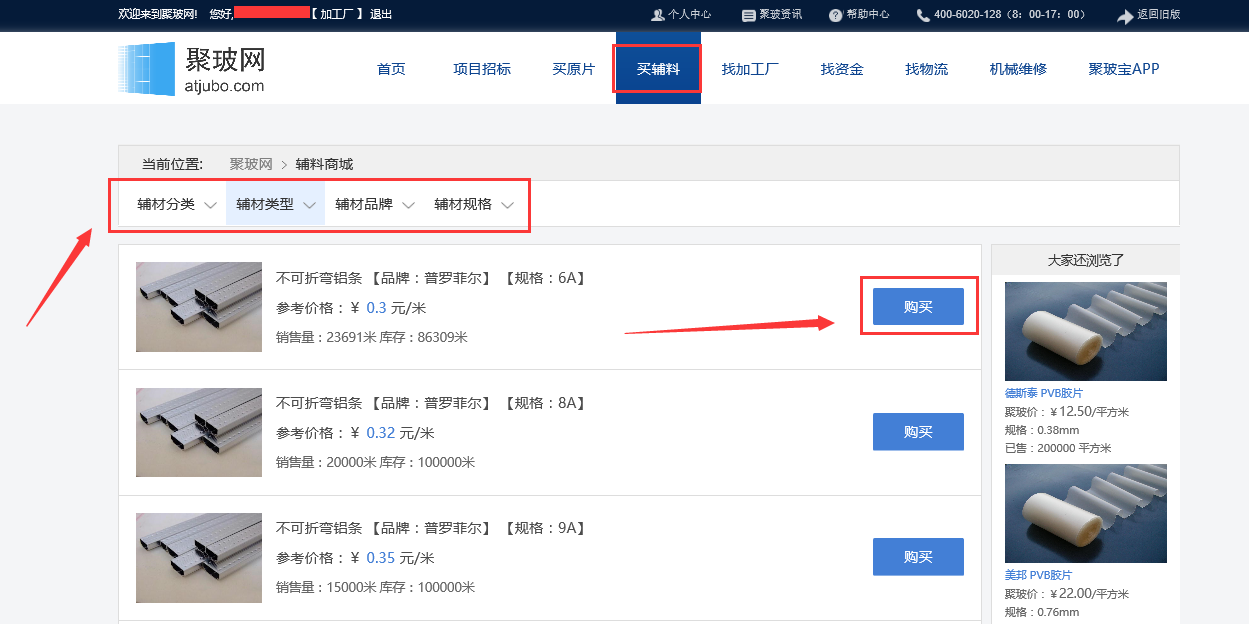Open 找资金 navigation item
This screenshot has height=624, width=1249.
coord(842,69)
